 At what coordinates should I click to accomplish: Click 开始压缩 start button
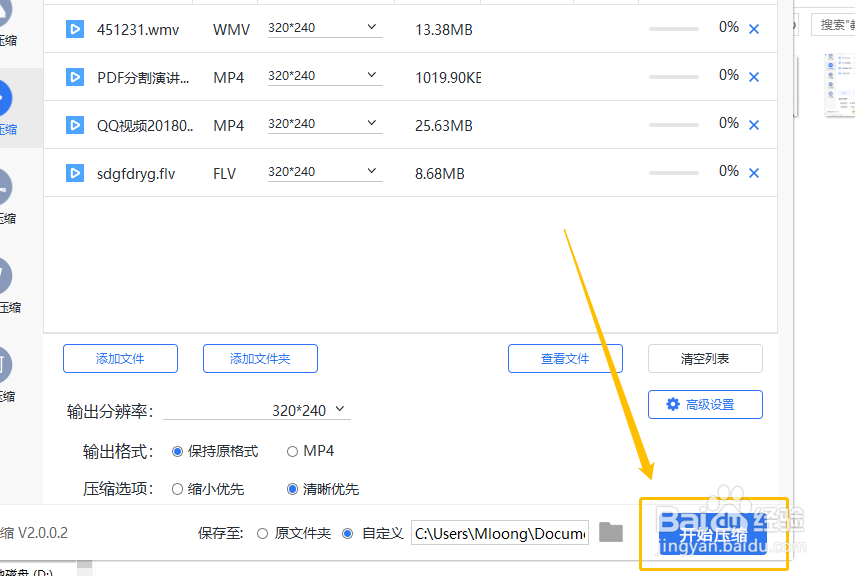click(x=713, y=535)
